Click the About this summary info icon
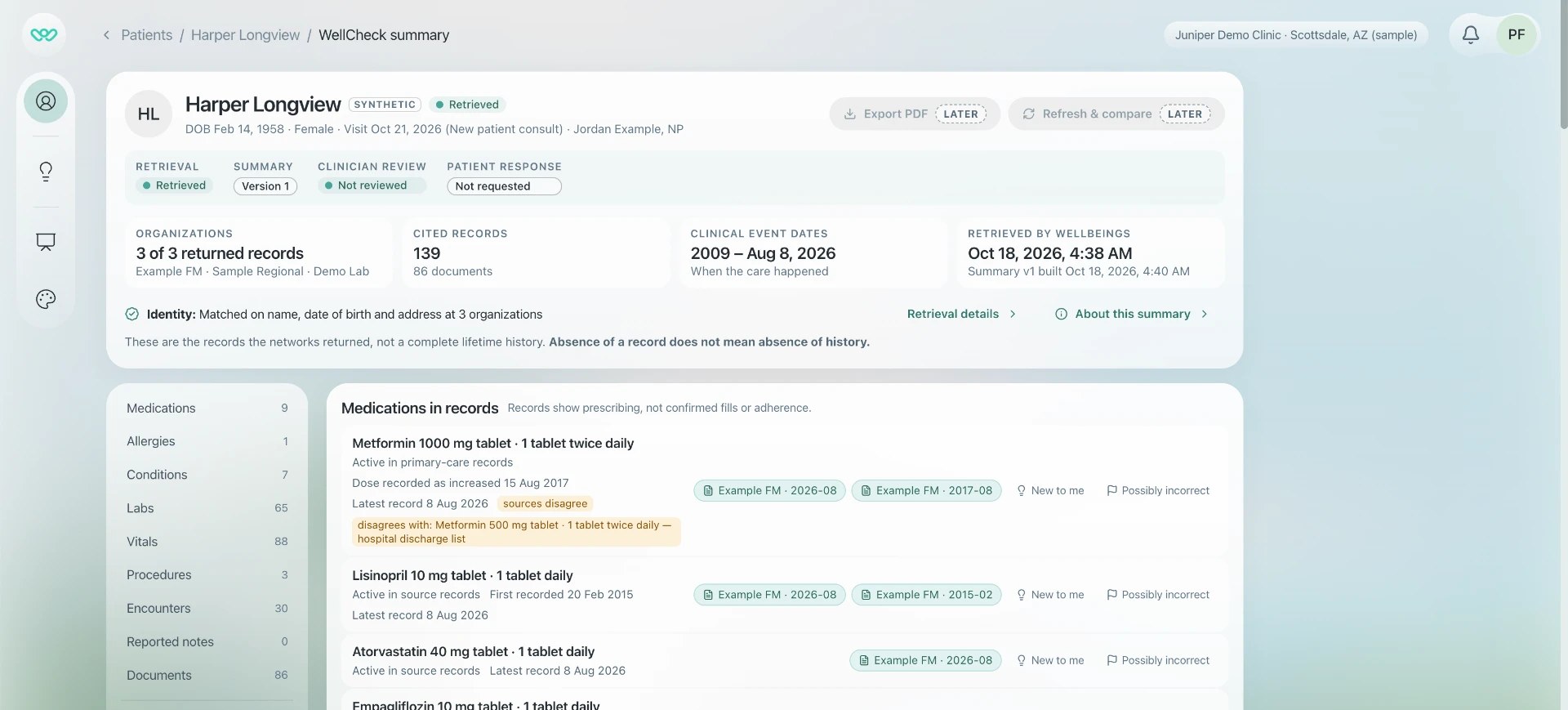Viewport: 1568px width, 710px height. tap(1061, 314)
